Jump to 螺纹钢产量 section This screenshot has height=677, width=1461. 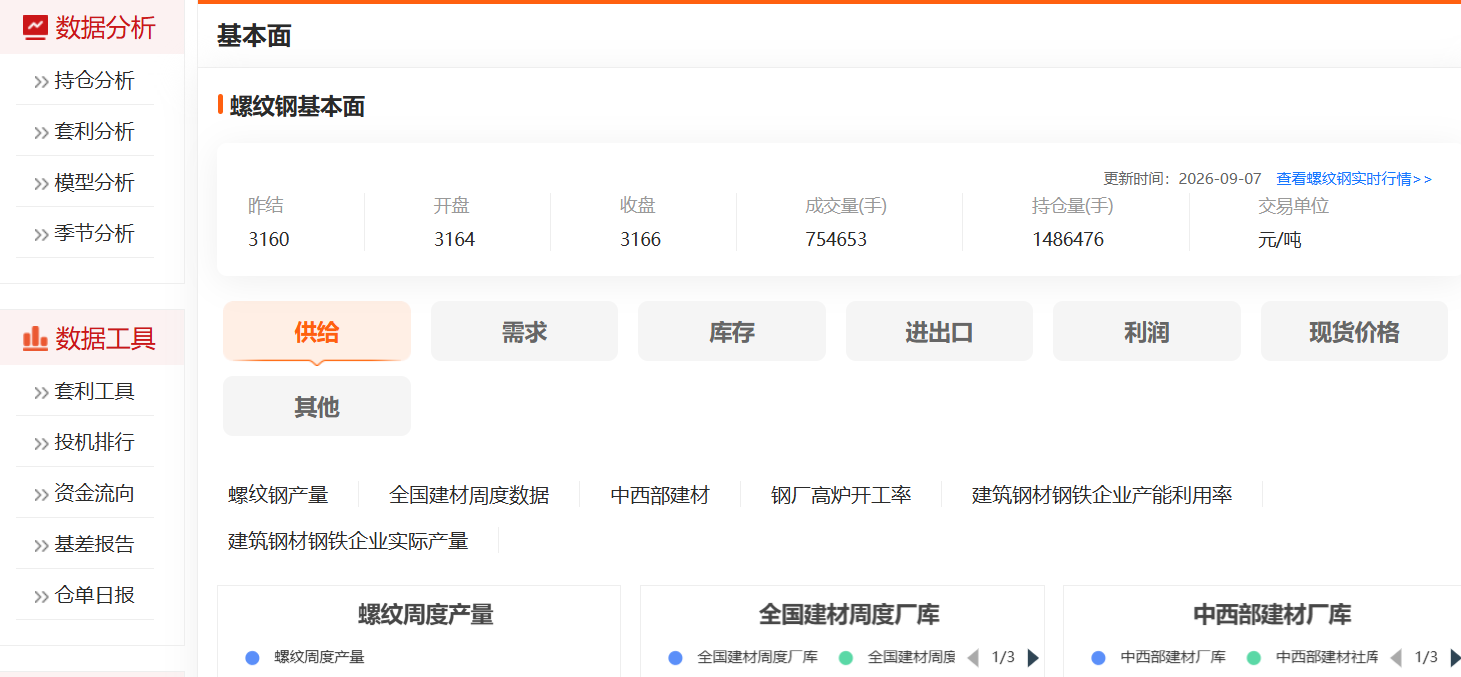(x=278, y=495)
